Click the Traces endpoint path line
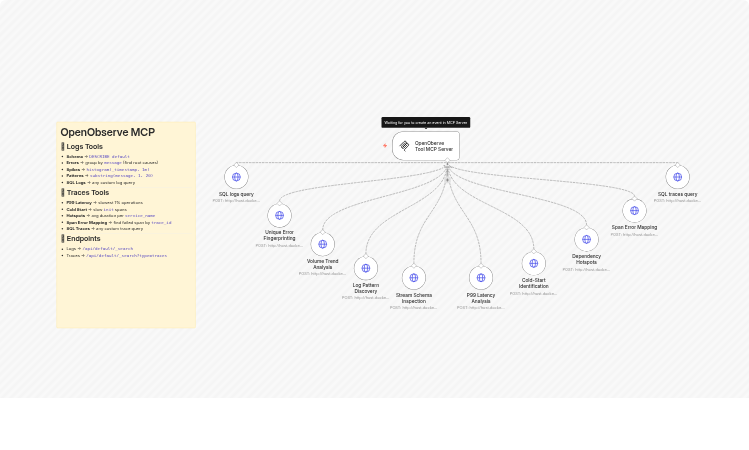This screenshot has width=749, height=450. tap(117, 256)
